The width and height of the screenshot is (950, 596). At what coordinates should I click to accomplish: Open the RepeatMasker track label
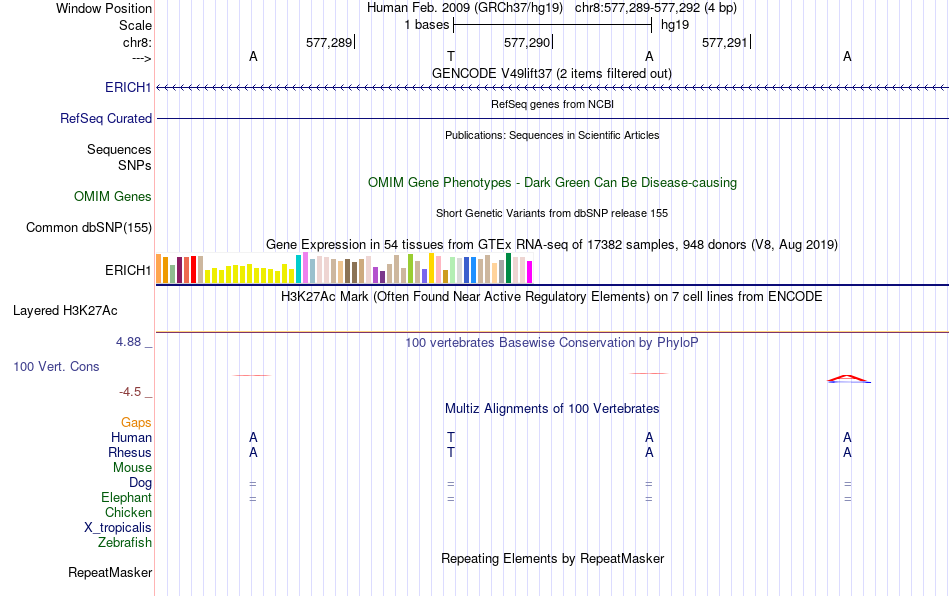coord(110,572)
